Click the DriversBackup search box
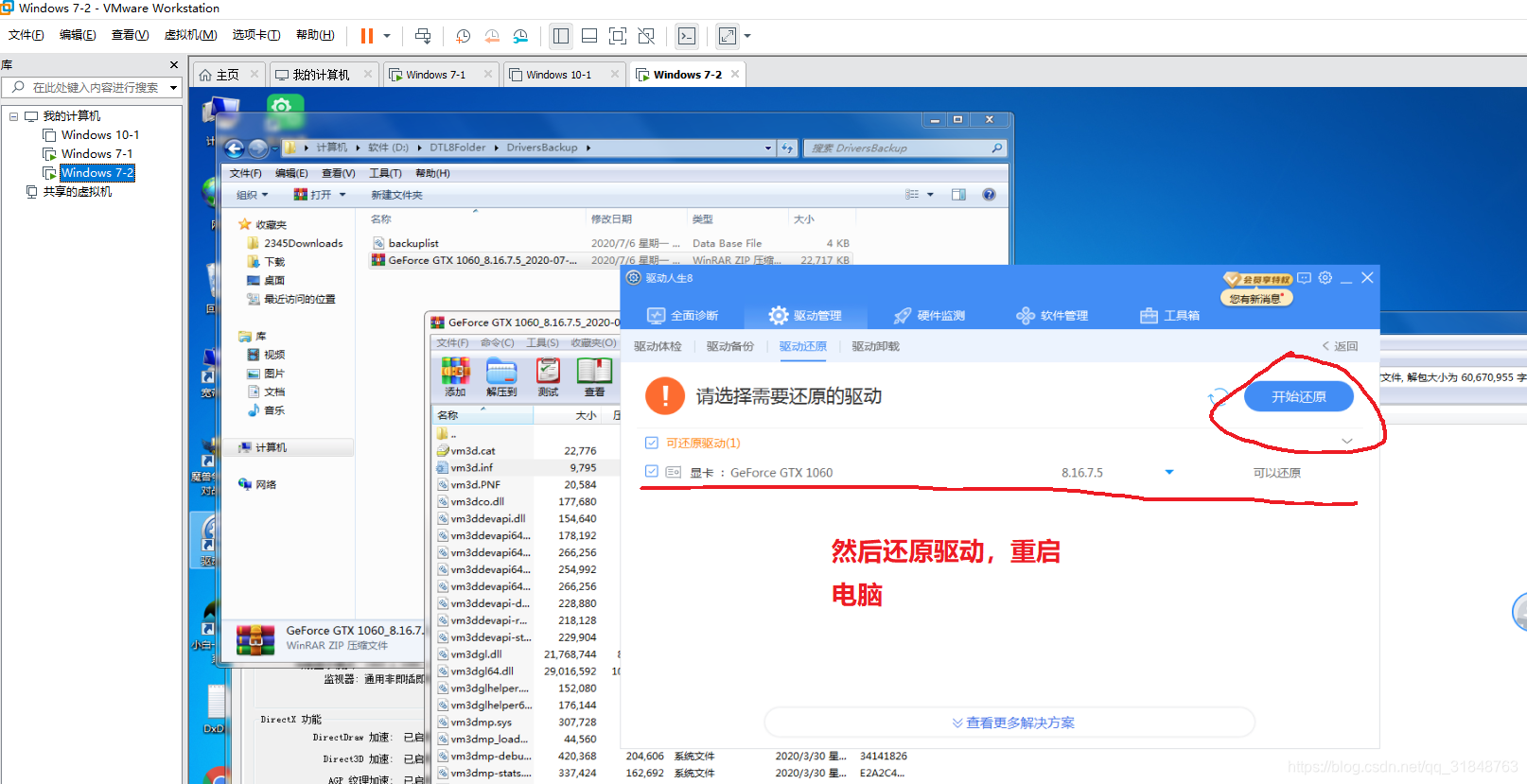 pyautogui.click(x=904, y=148)
